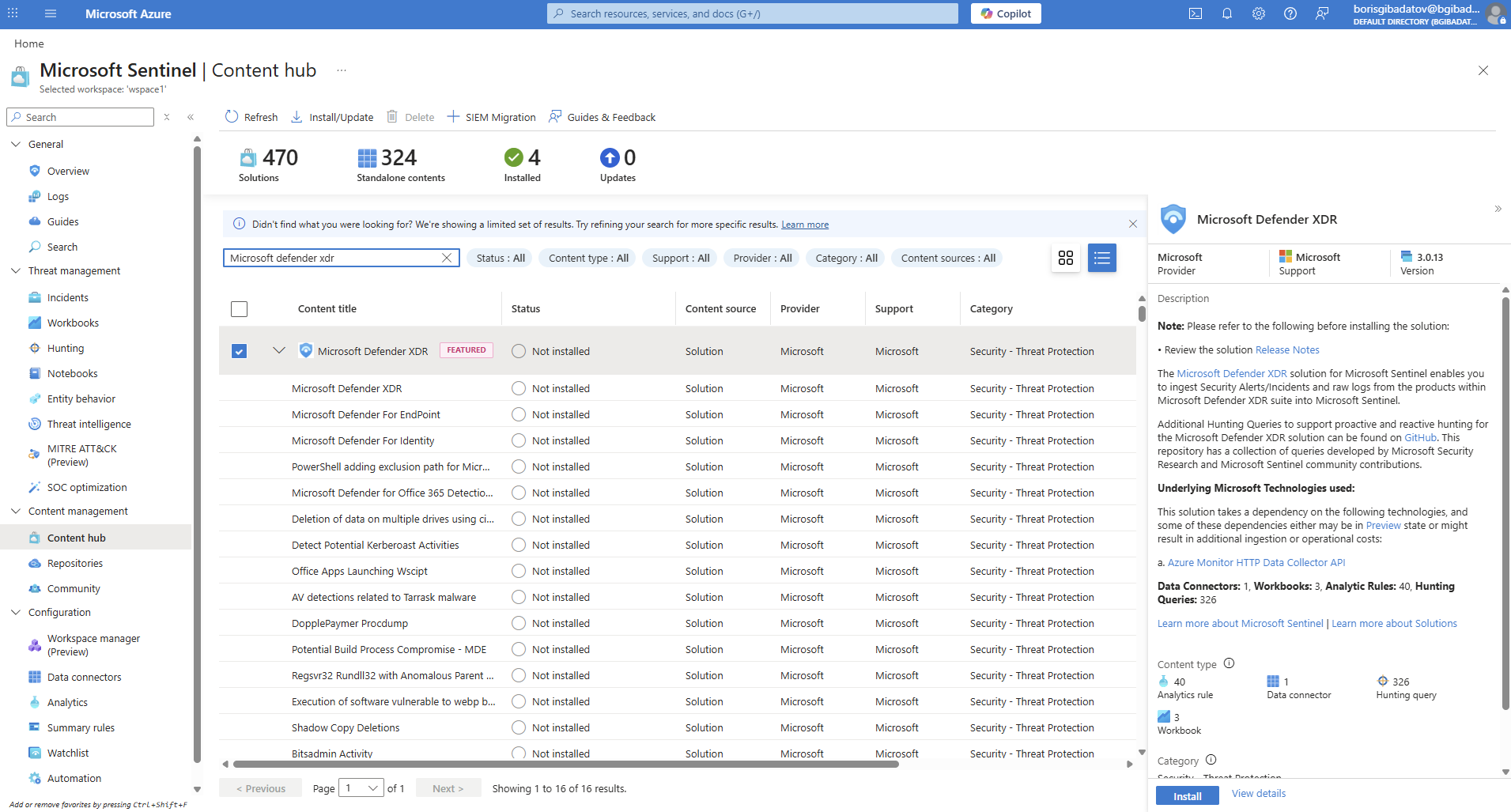Uncheck the Microsoft Defender XDR row checkbox
Screen dimensions: 1511x812
(240, 351)
